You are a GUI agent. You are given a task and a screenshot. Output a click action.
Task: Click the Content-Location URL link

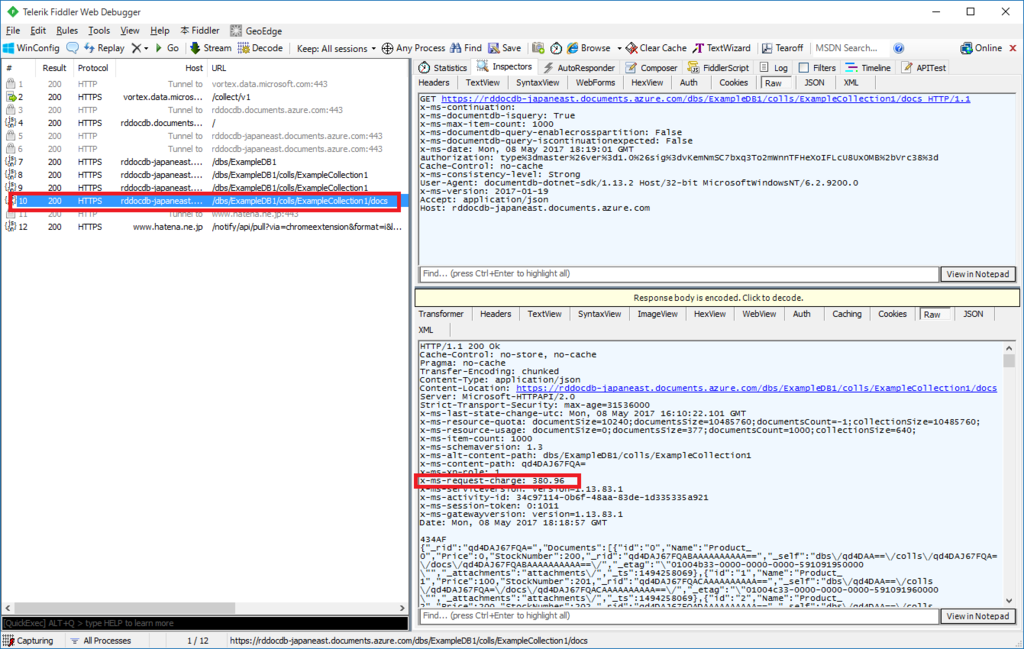point(756,388)
